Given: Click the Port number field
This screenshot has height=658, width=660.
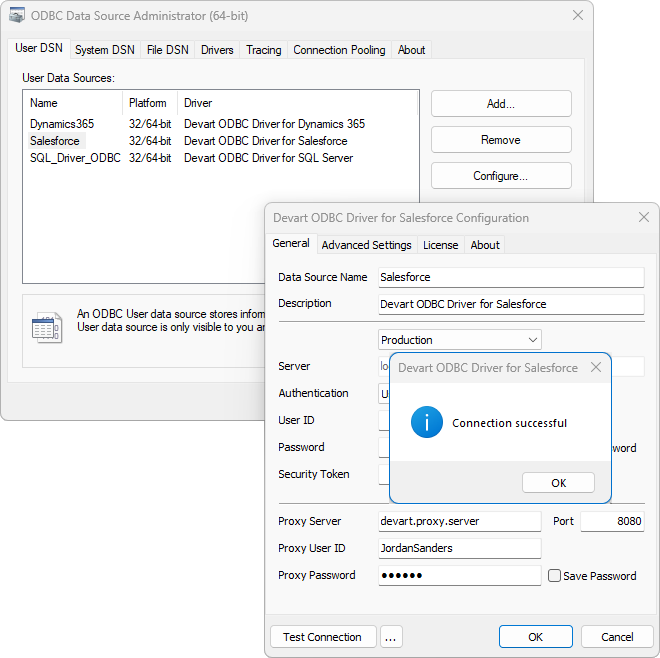Looking at the screenshot, I should pos(612,521).
